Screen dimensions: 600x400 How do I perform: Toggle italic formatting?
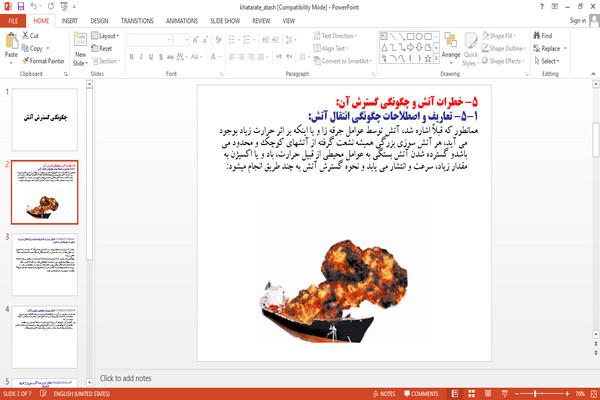tap(141, 57)
